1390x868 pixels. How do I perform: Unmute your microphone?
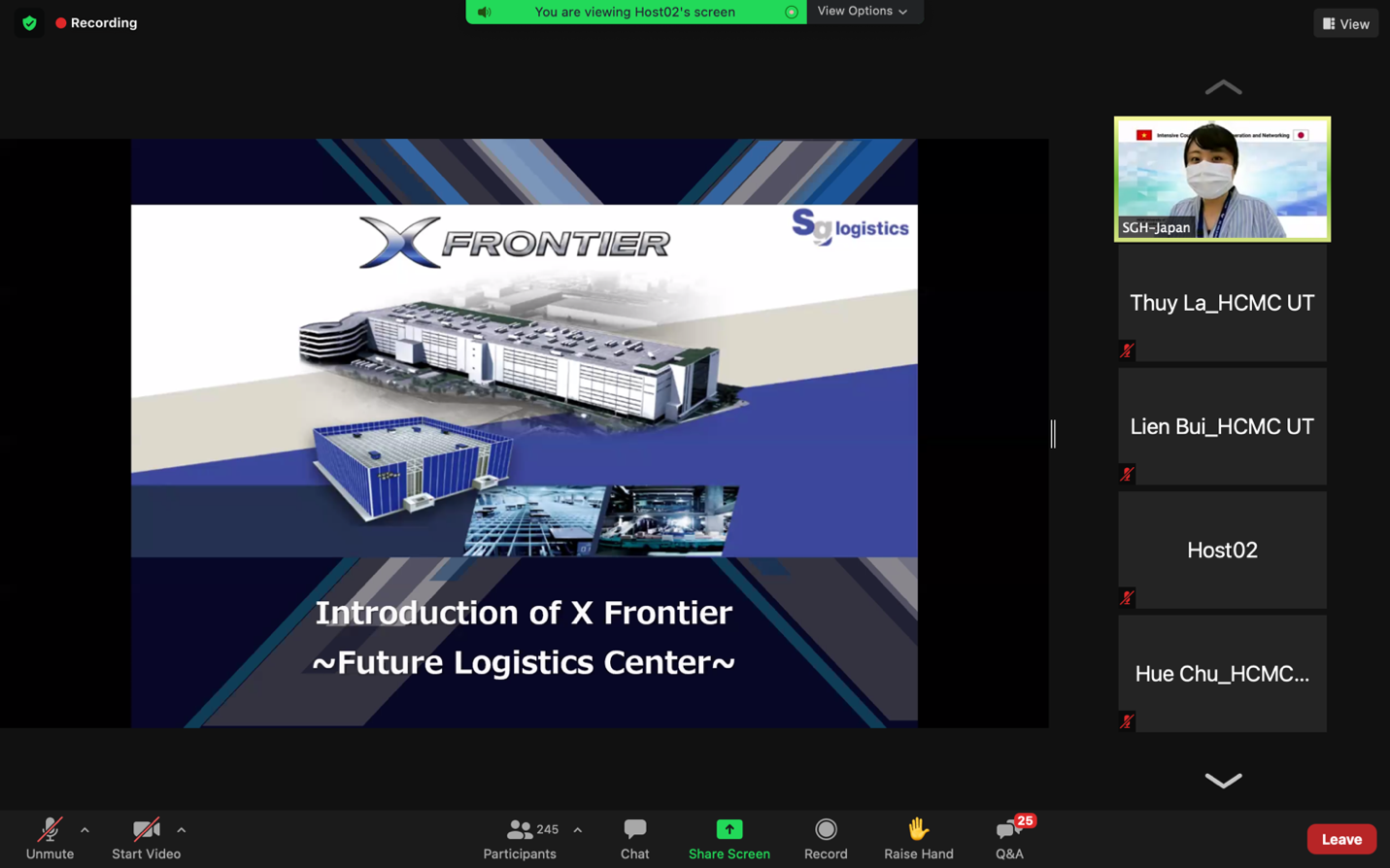pos(50,838)
